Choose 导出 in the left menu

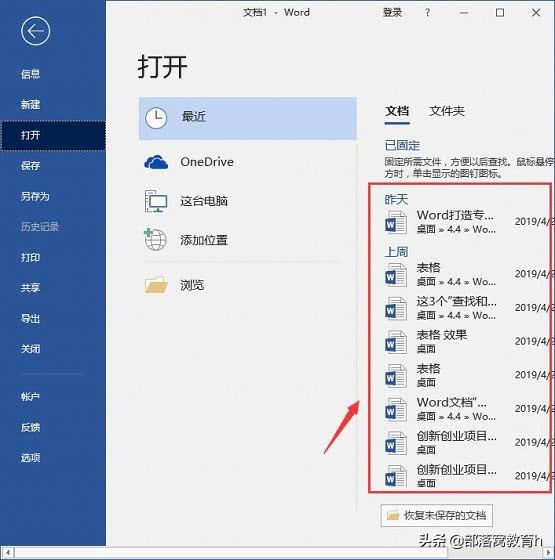pyautogui.click(x=30, y=318)
